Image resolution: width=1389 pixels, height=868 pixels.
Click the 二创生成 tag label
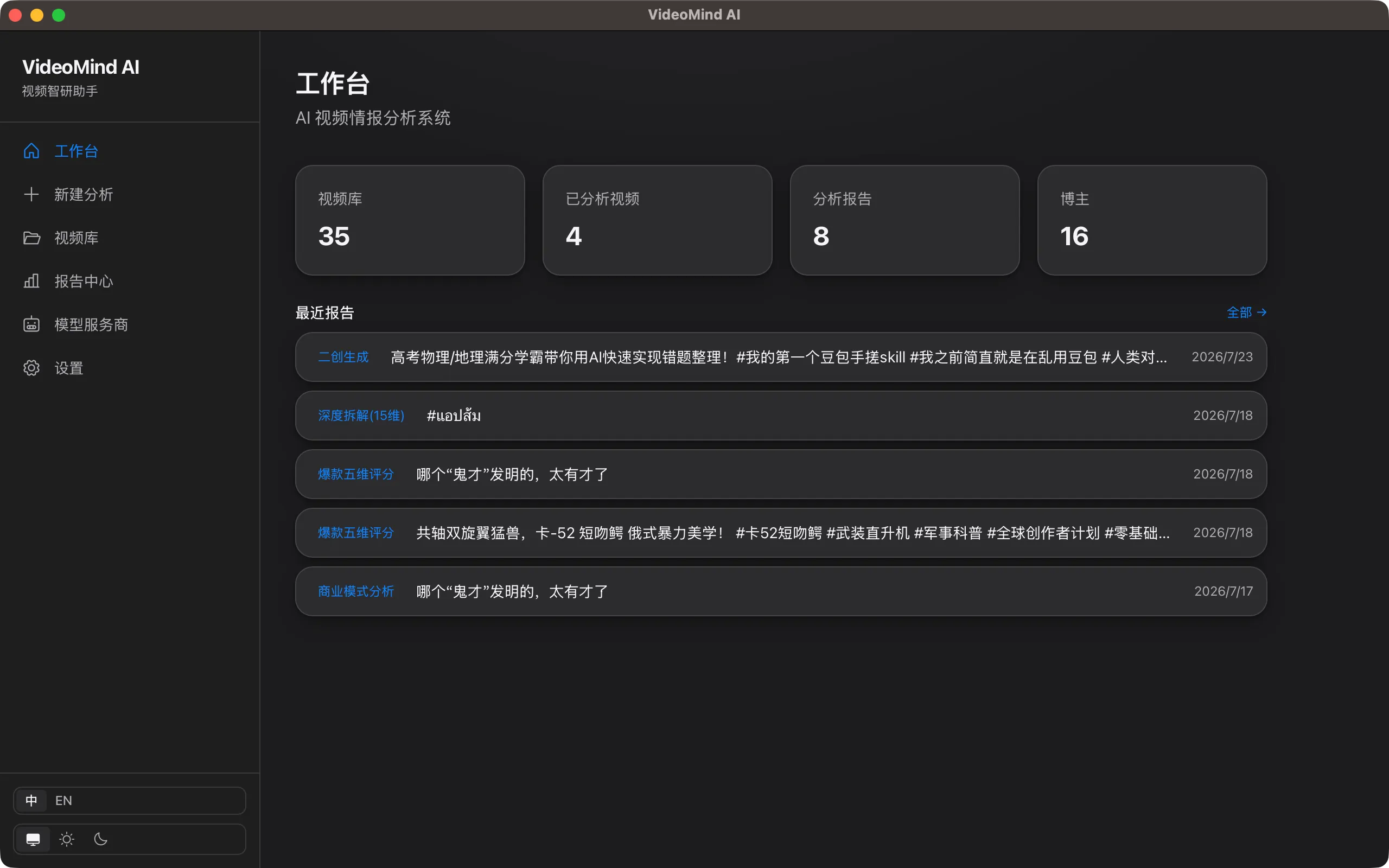click(x=343, y=357)
